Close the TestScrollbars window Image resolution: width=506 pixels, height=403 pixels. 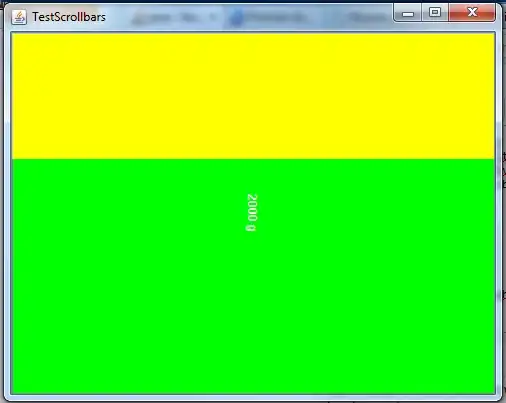pos(472,13)
